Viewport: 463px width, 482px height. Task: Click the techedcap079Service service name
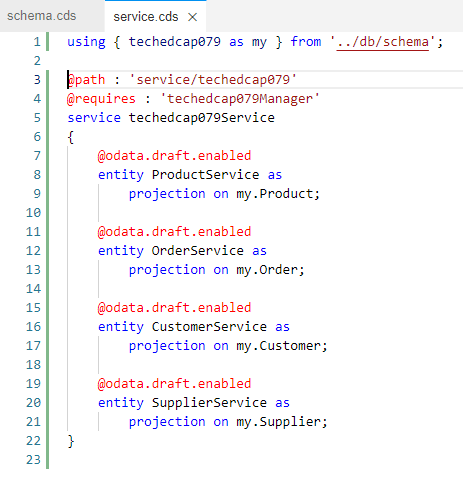coord(202,118)
